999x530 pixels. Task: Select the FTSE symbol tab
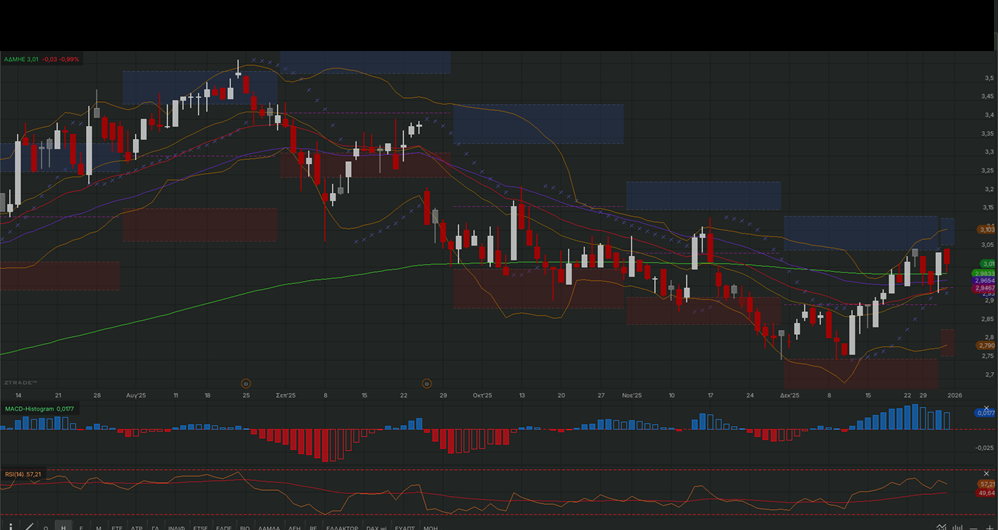click(x=200, y=527)
